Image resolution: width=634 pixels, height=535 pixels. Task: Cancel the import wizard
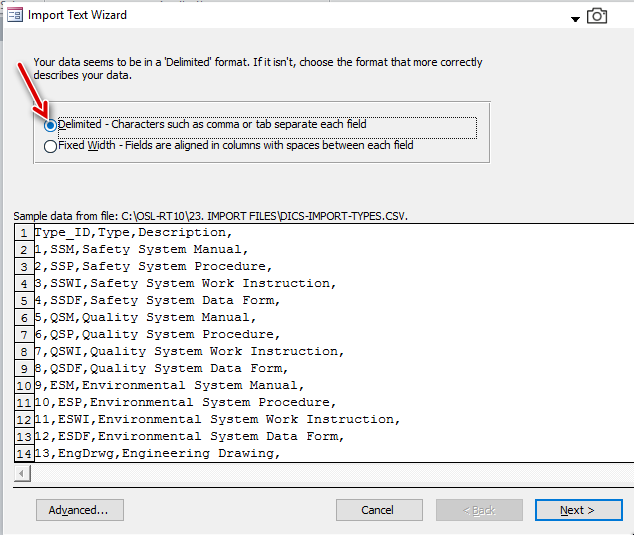pyautogui.click(x=379, y=510)
